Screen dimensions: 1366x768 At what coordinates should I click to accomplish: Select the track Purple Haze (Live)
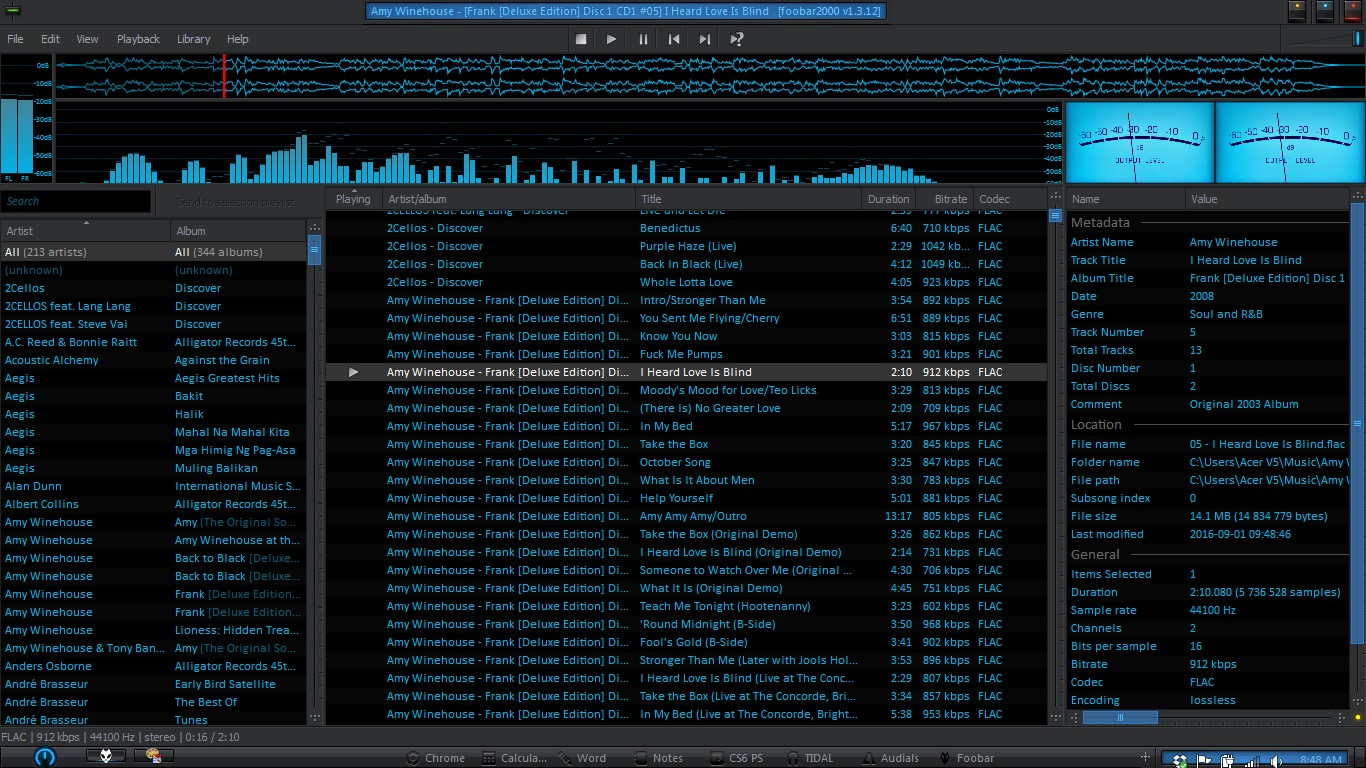(688, 246)
